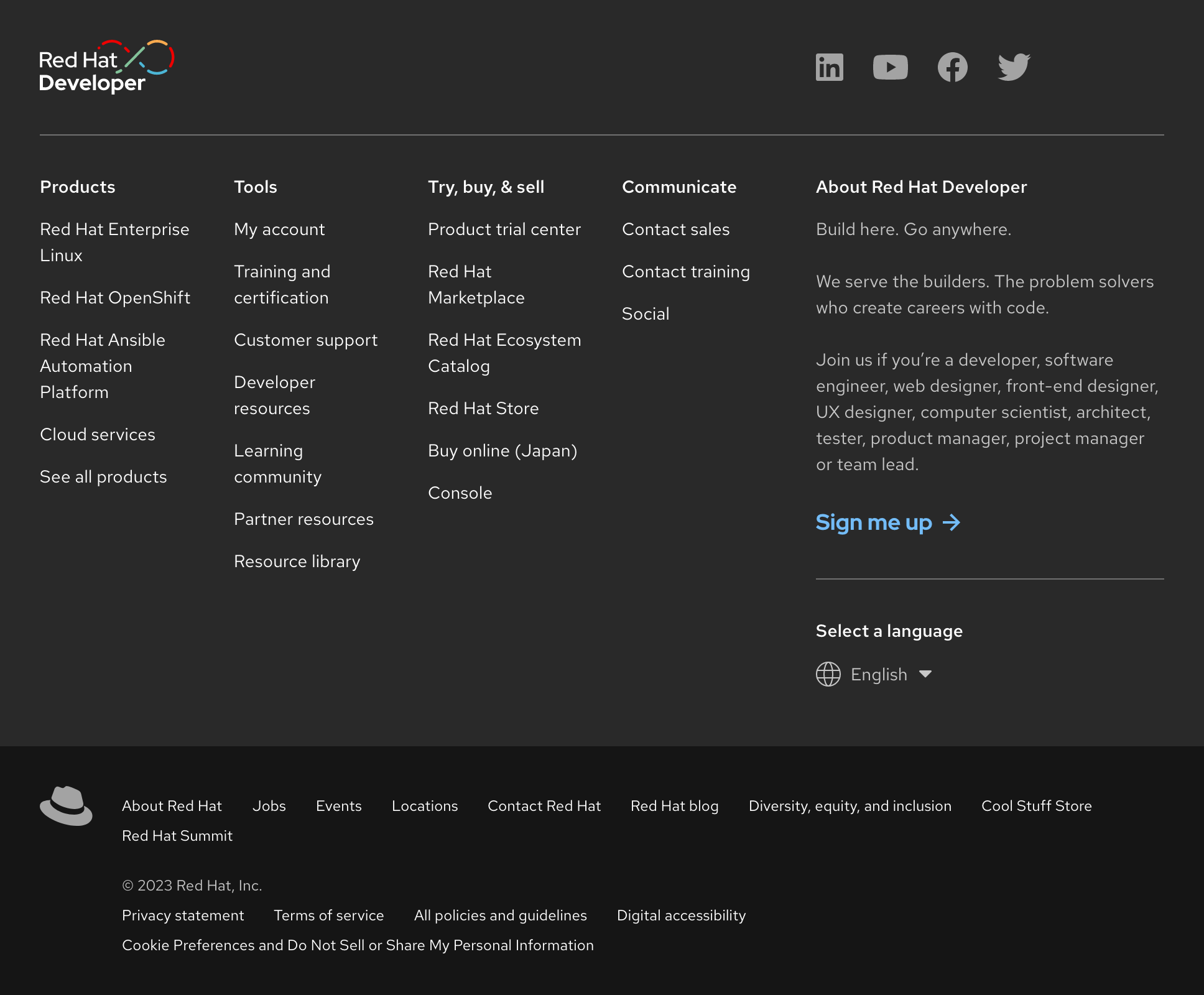Click the globe language selector icon
This screenshot has width=1204, height=995.
point(828,674)
